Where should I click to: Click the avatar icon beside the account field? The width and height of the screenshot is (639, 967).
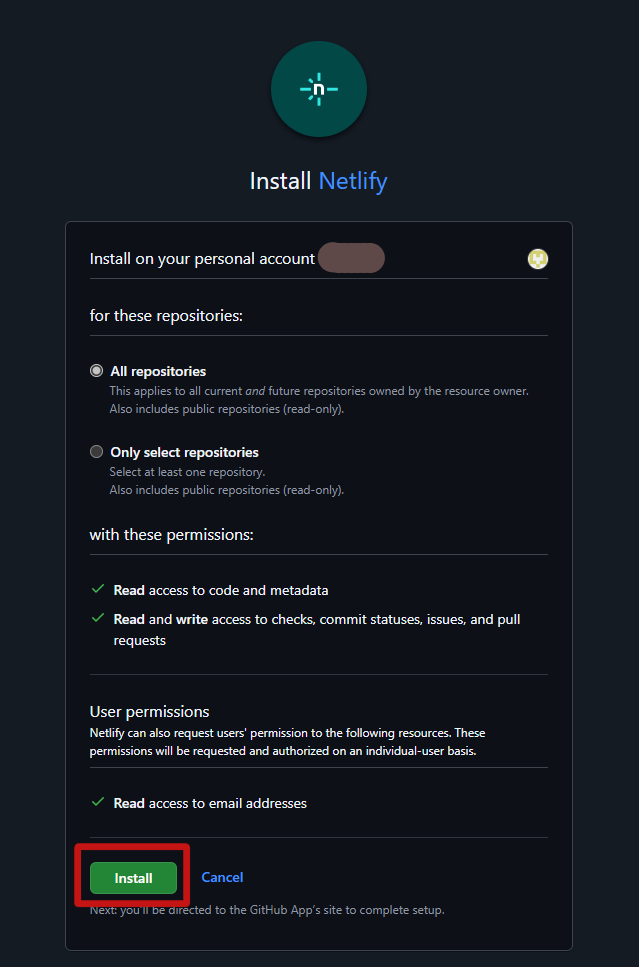coord(537,258)
